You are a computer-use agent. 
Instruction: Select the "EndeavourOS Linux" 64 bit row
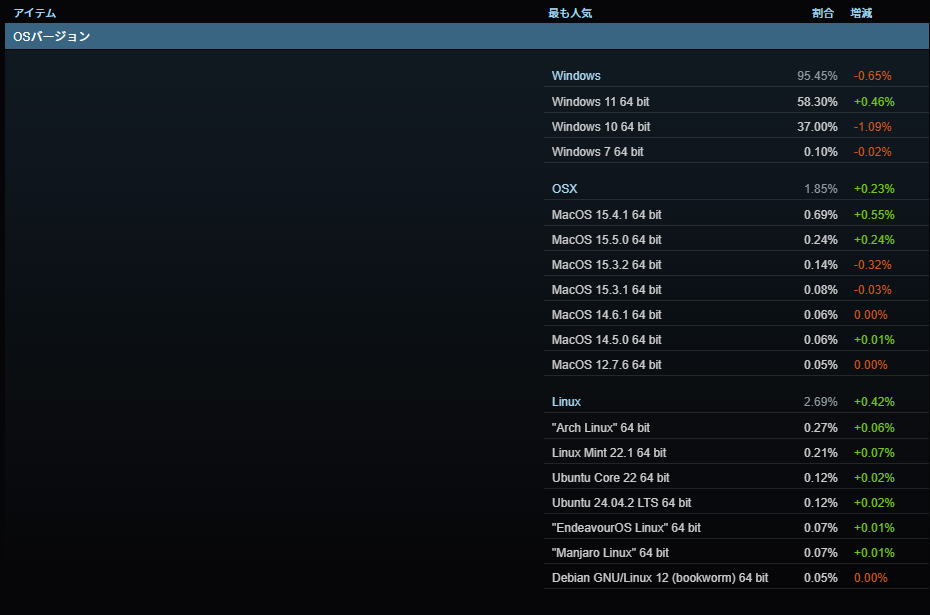click(x=736, y=527)
